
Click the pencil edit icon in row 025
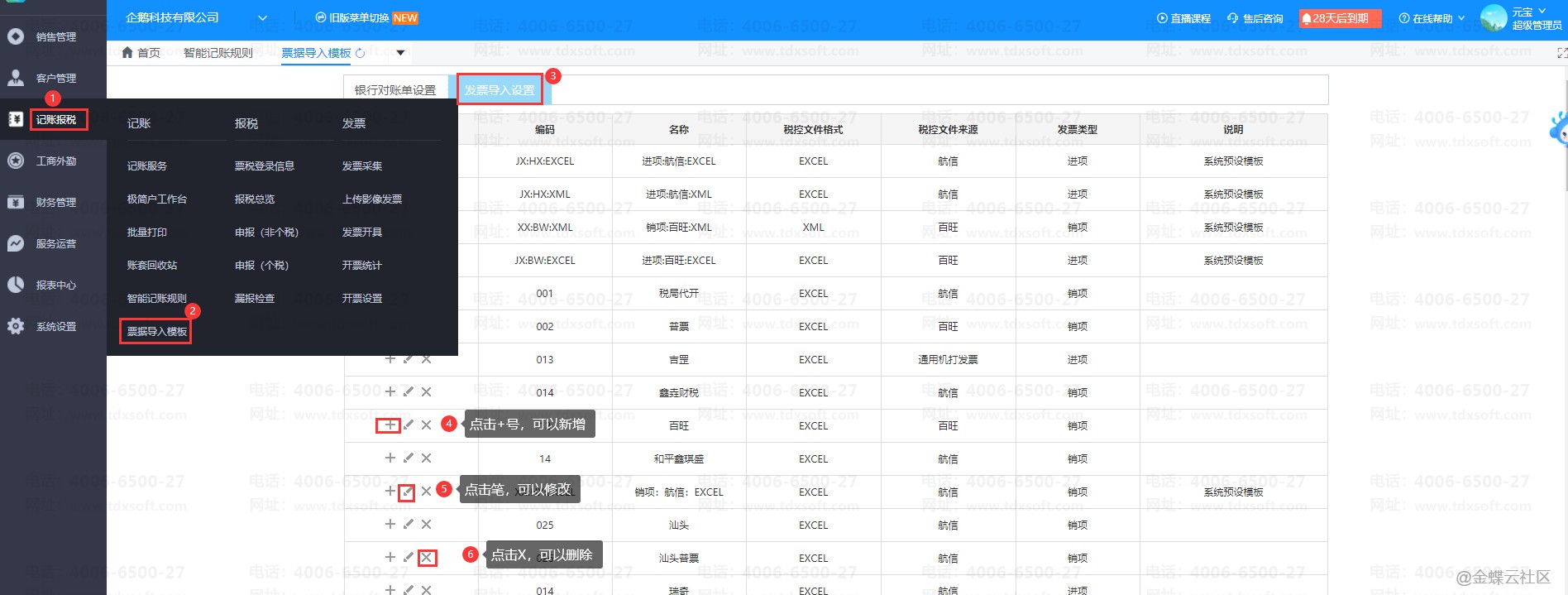[408, 524]
